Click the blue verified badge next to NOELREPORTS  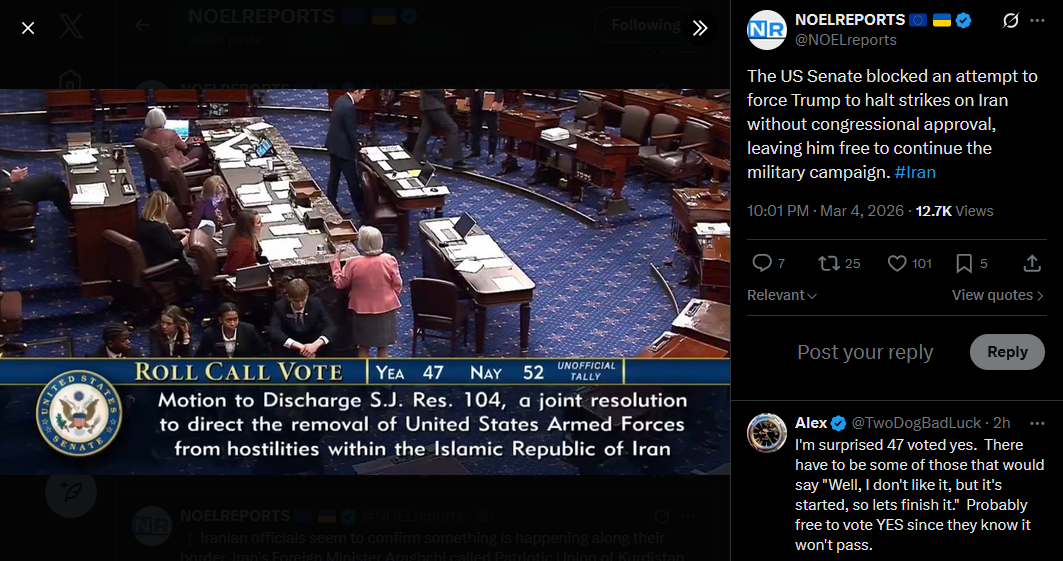(963, 20)
